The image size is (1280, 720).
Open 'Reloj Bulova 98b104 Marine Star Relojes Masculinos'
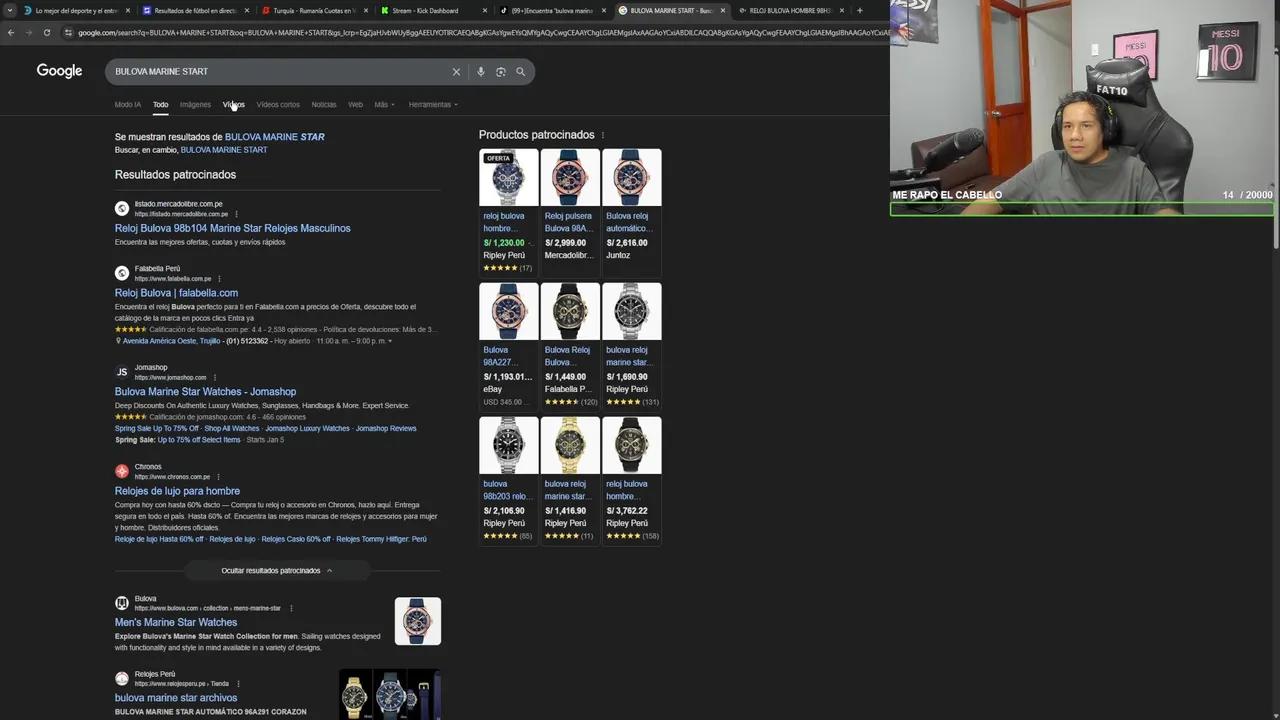(232, 228)
